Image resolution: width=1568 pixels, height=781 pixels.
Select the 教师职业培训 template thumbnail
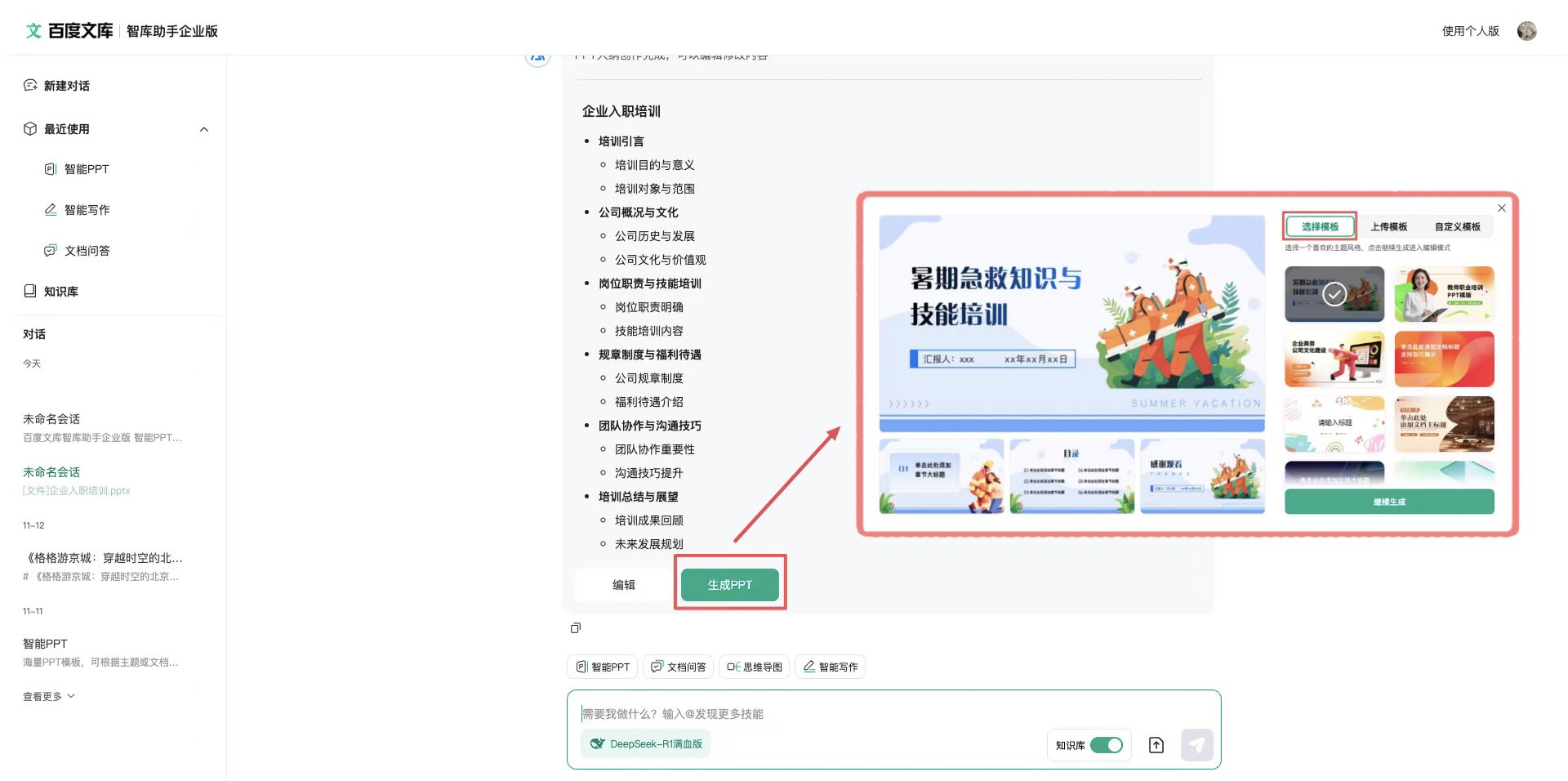click(x=1444, y=293)
